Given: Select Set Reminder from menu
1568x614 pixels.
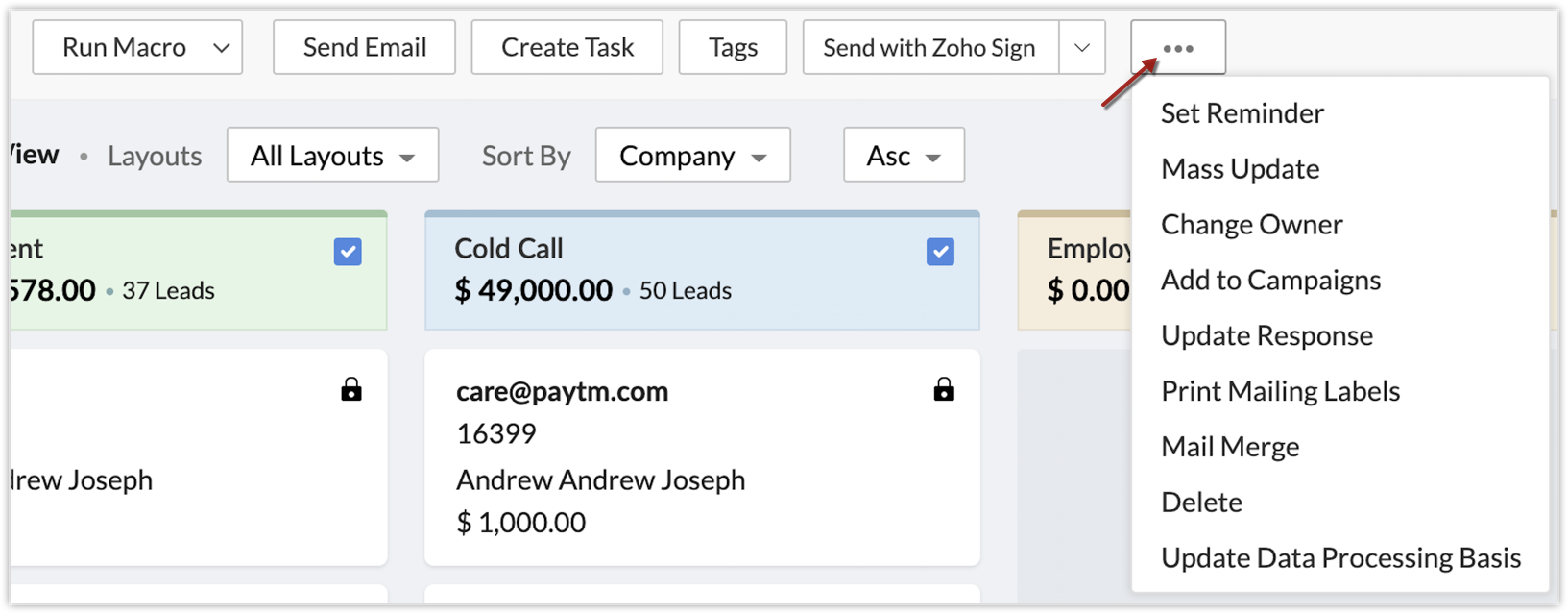Looking at the screenshot, I should point(1242,113).
